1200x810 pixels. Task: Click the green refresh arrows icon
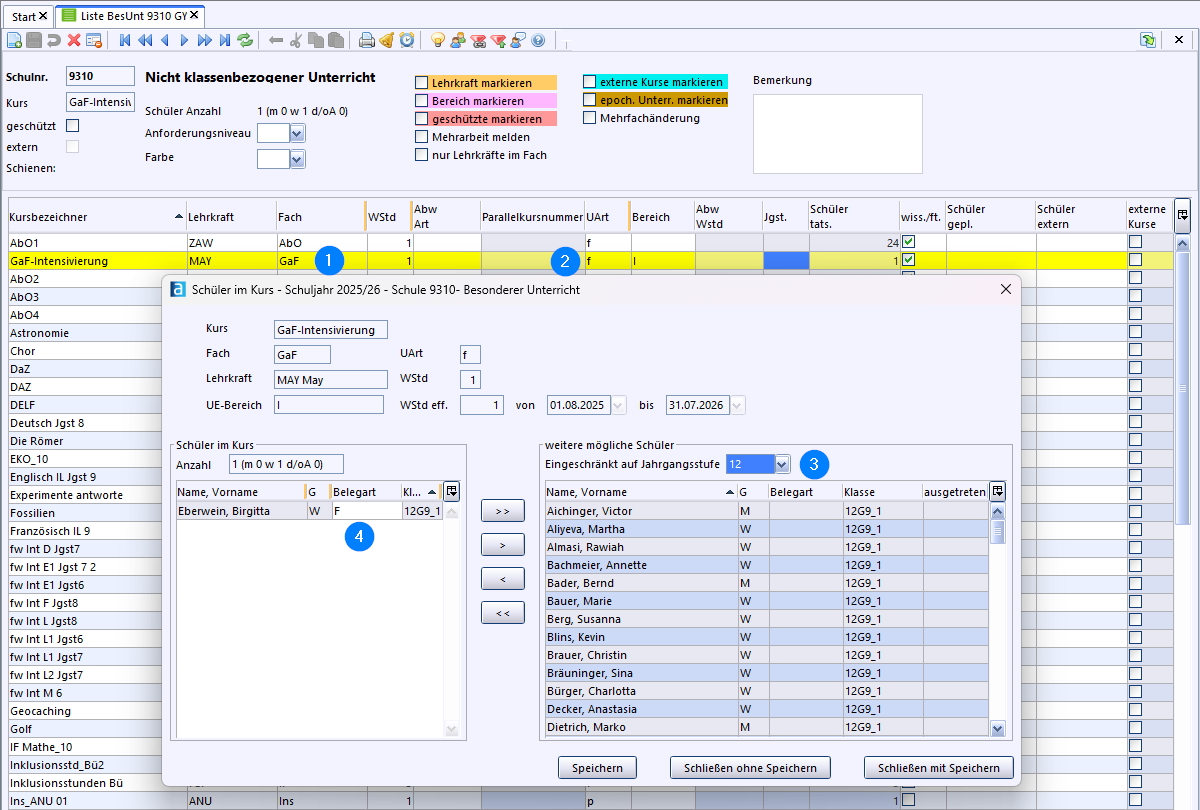click(x=245, y=40)
